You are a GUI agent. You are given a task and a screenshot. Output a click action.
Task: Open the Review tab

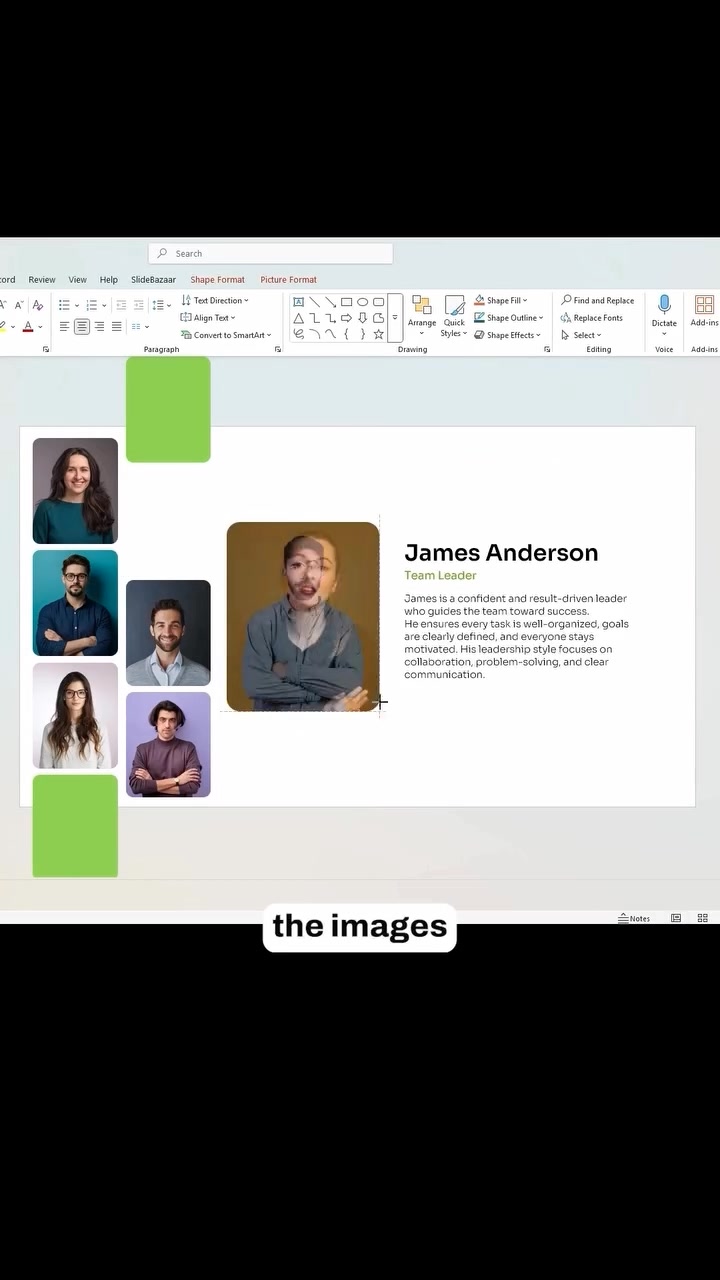(x=42, y=280)
